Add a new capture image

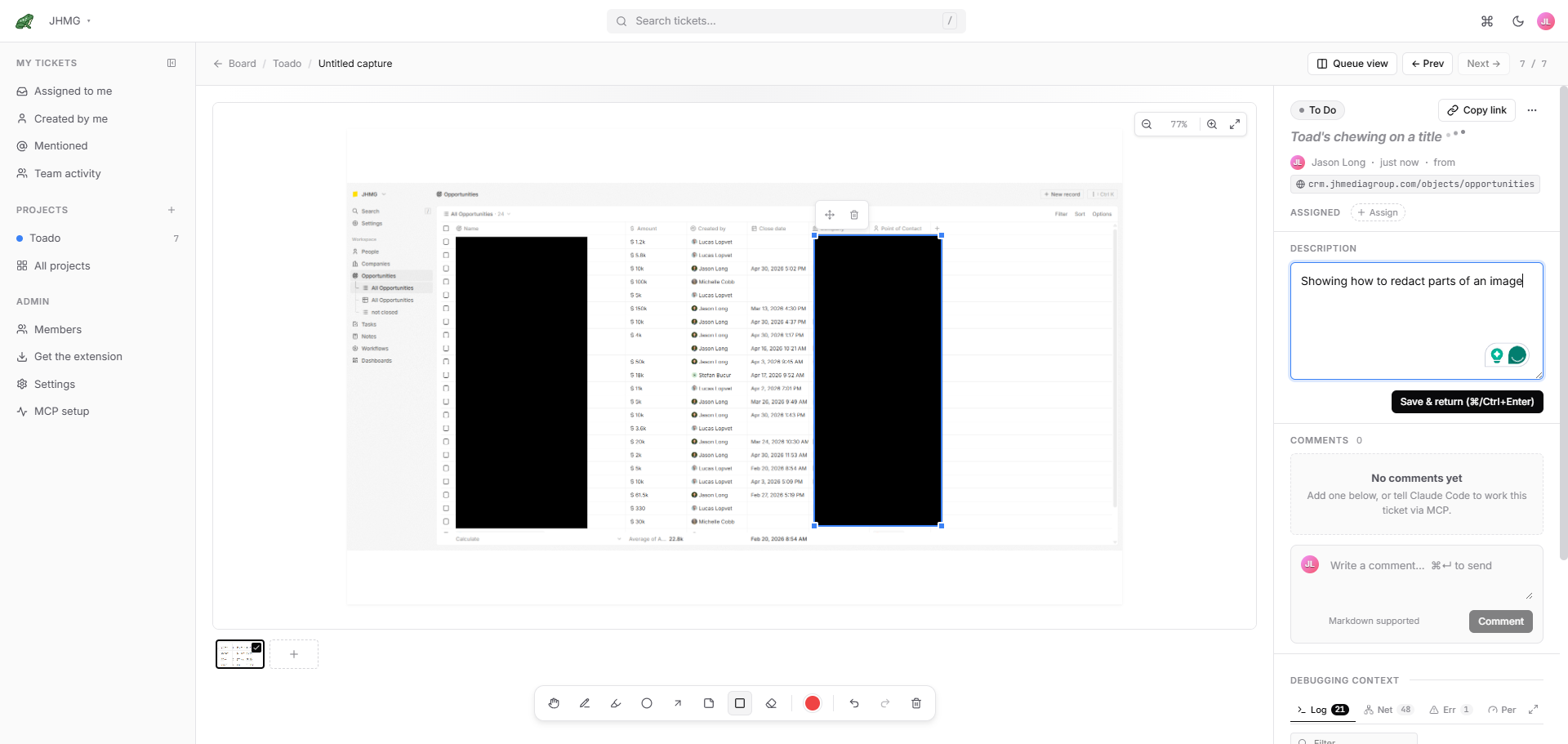[x=294, y=654]
